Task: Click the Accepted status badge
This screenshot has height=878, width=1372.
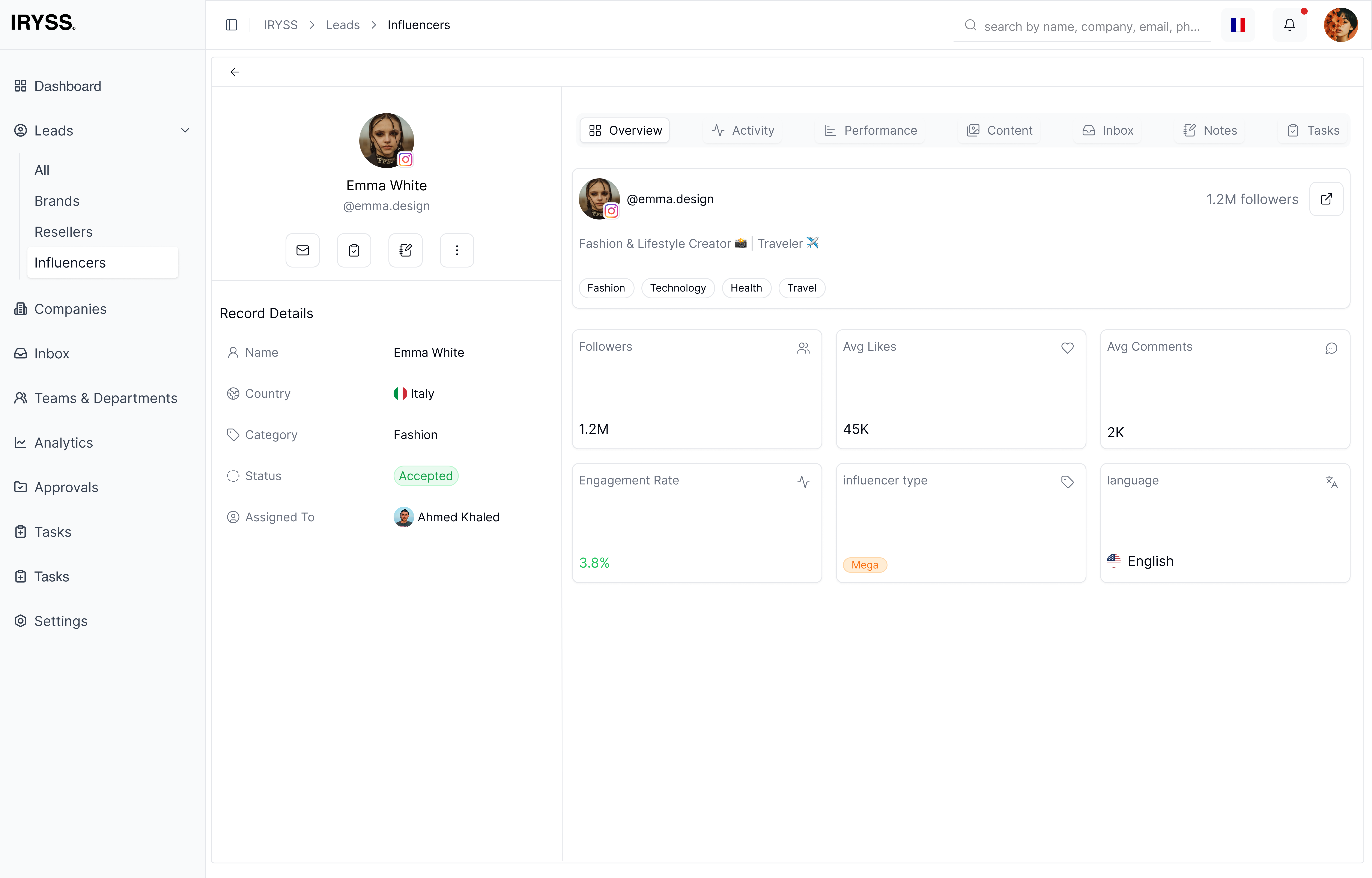Action: pyautogui.click(x=426, y=476)
